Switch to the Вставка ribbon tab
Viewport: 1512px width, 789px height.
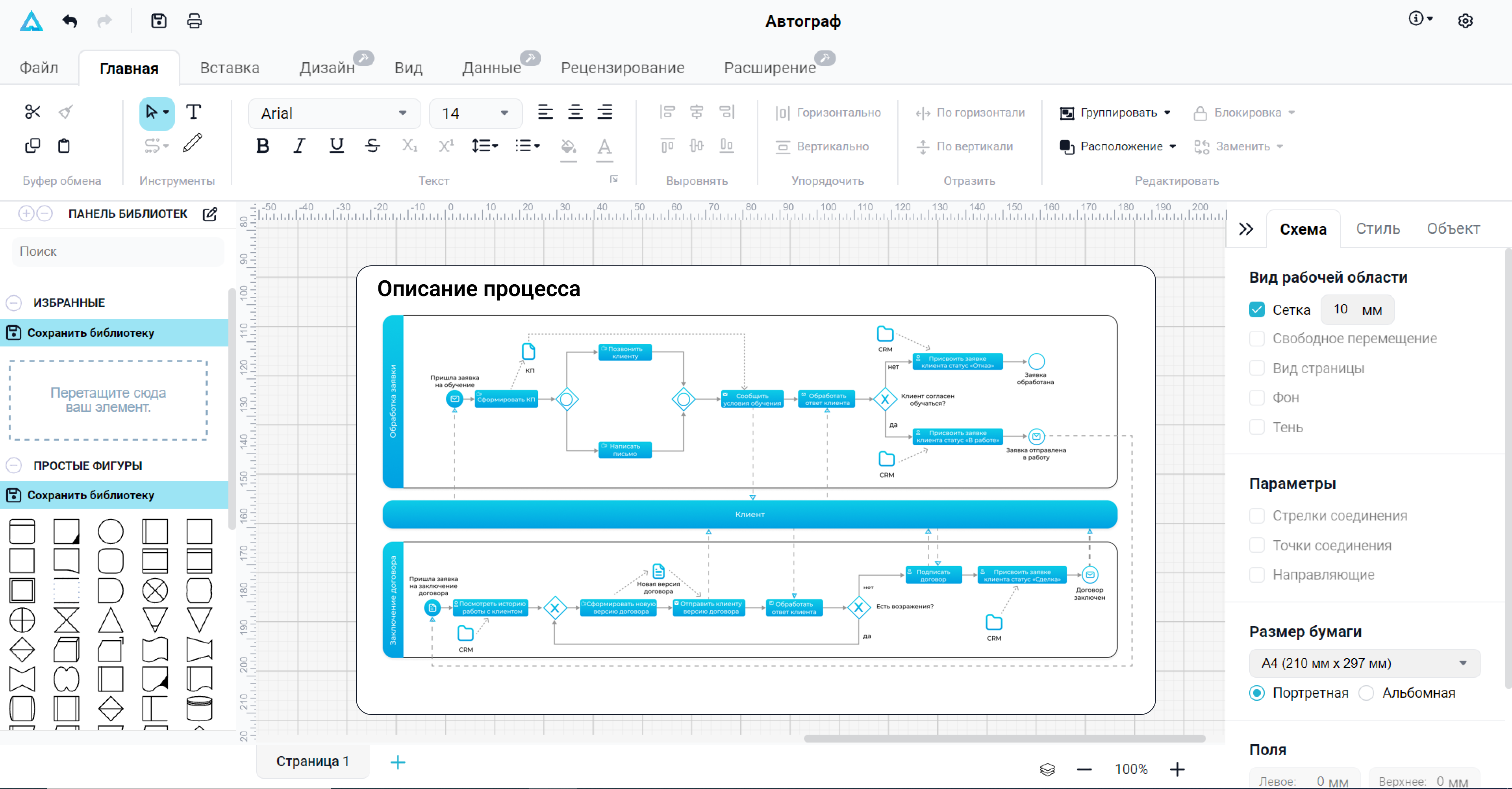tap(230, 68)
